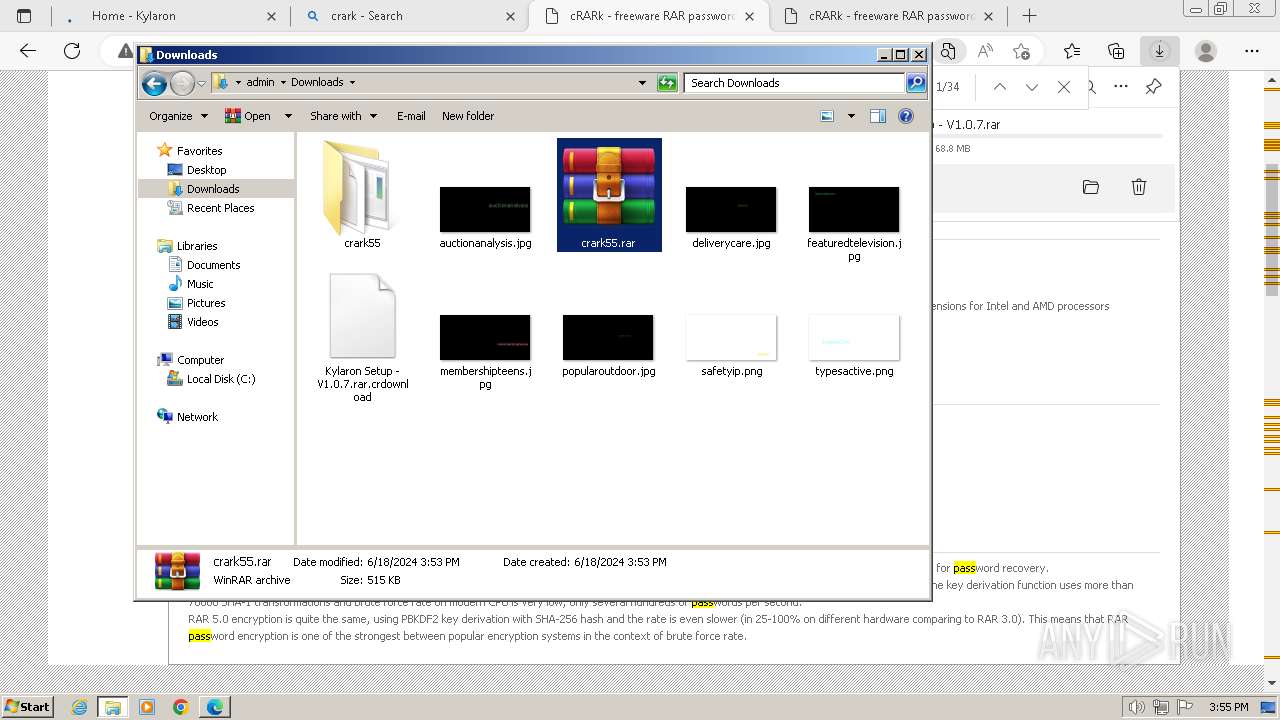1280x720 pixels.
Task: Click admin in the address breadcrumb
Action: 260,83
